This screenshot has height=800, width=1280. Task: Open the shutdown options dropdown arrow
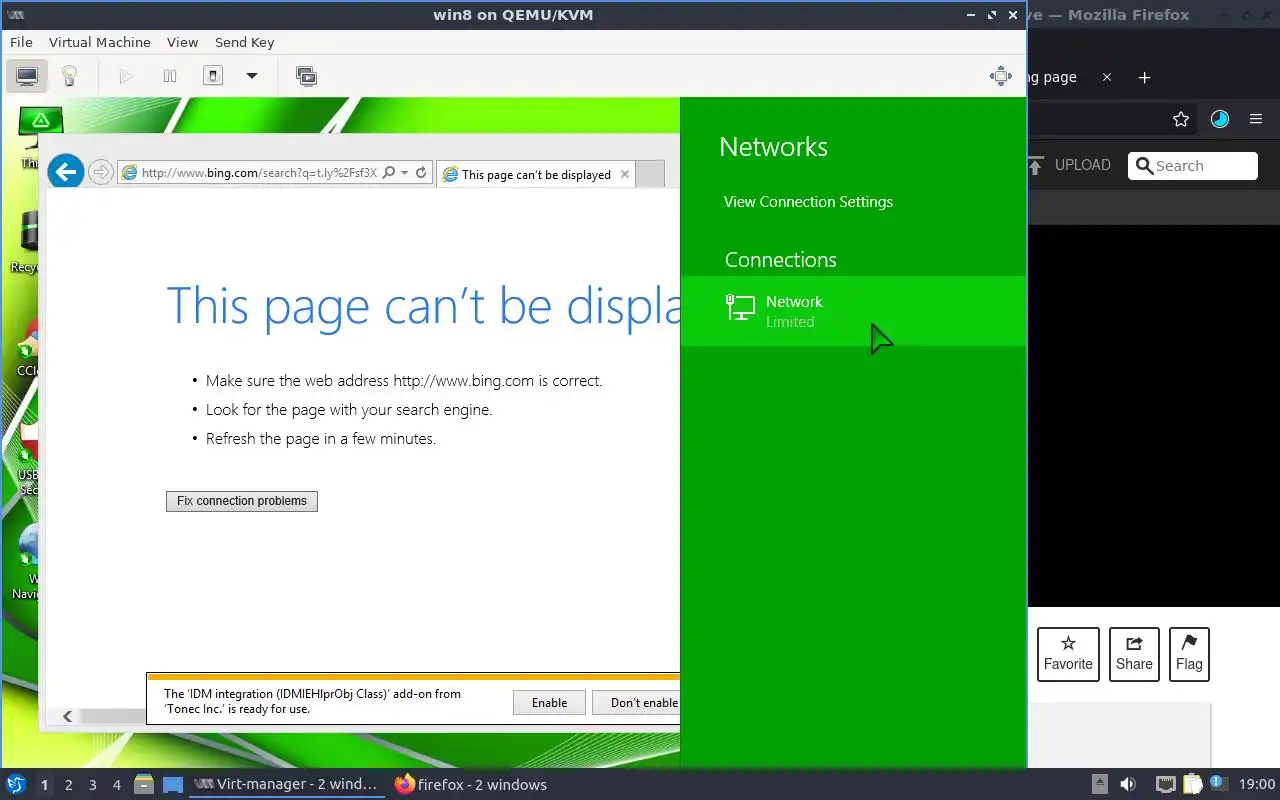click(x=252, y=76)
